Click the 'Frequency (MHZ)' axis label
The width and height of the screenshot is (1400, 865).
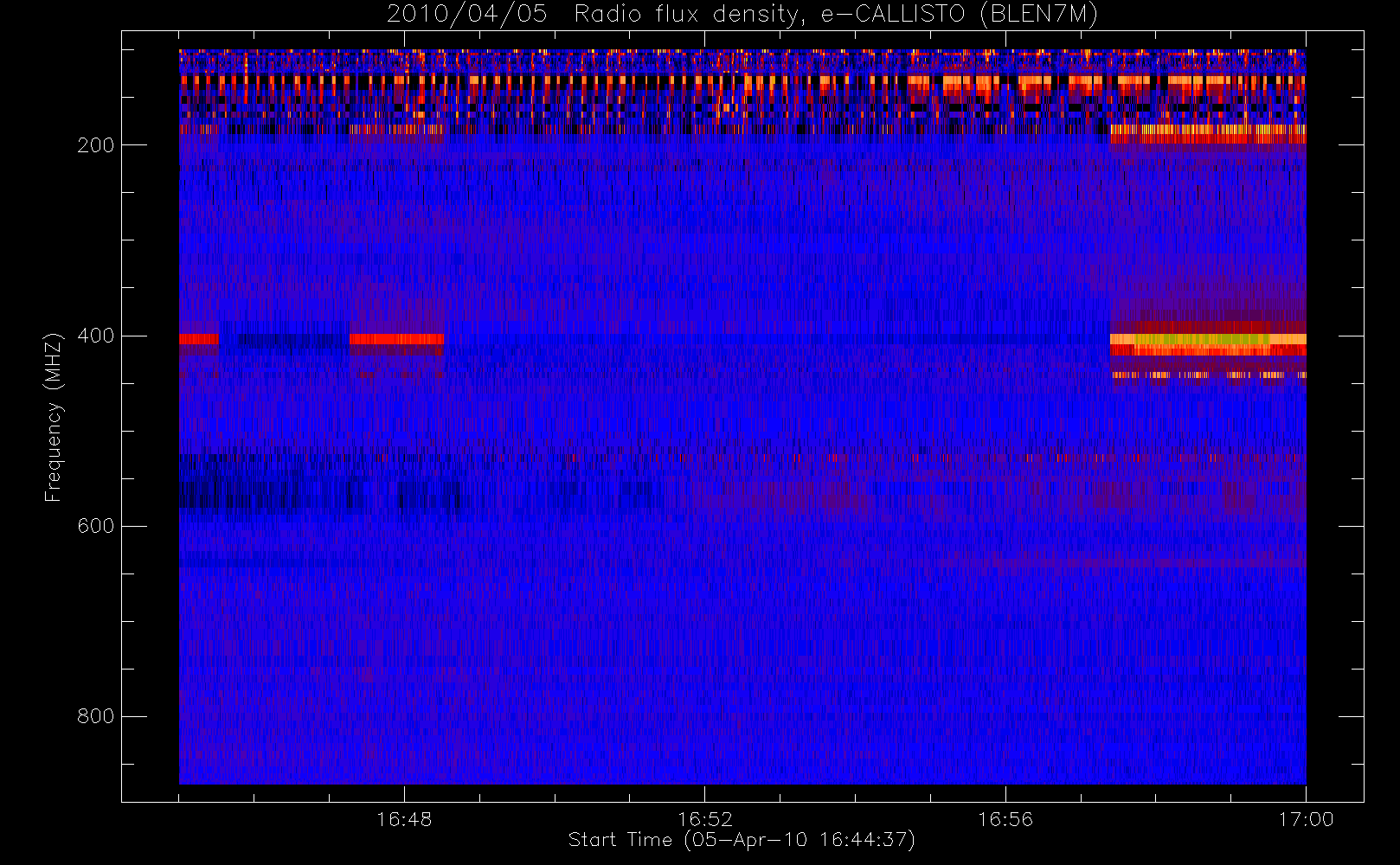54,417
